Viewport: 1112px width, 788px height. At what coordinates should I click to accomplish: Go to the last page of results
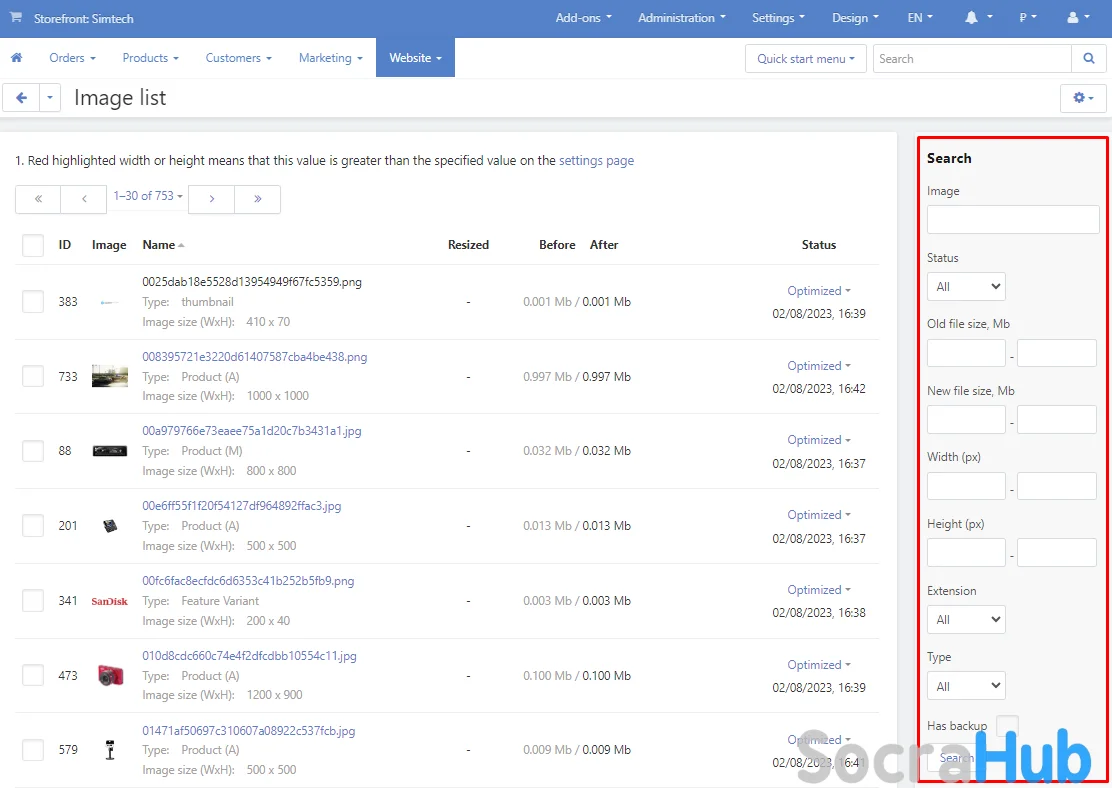click(257, 199)
